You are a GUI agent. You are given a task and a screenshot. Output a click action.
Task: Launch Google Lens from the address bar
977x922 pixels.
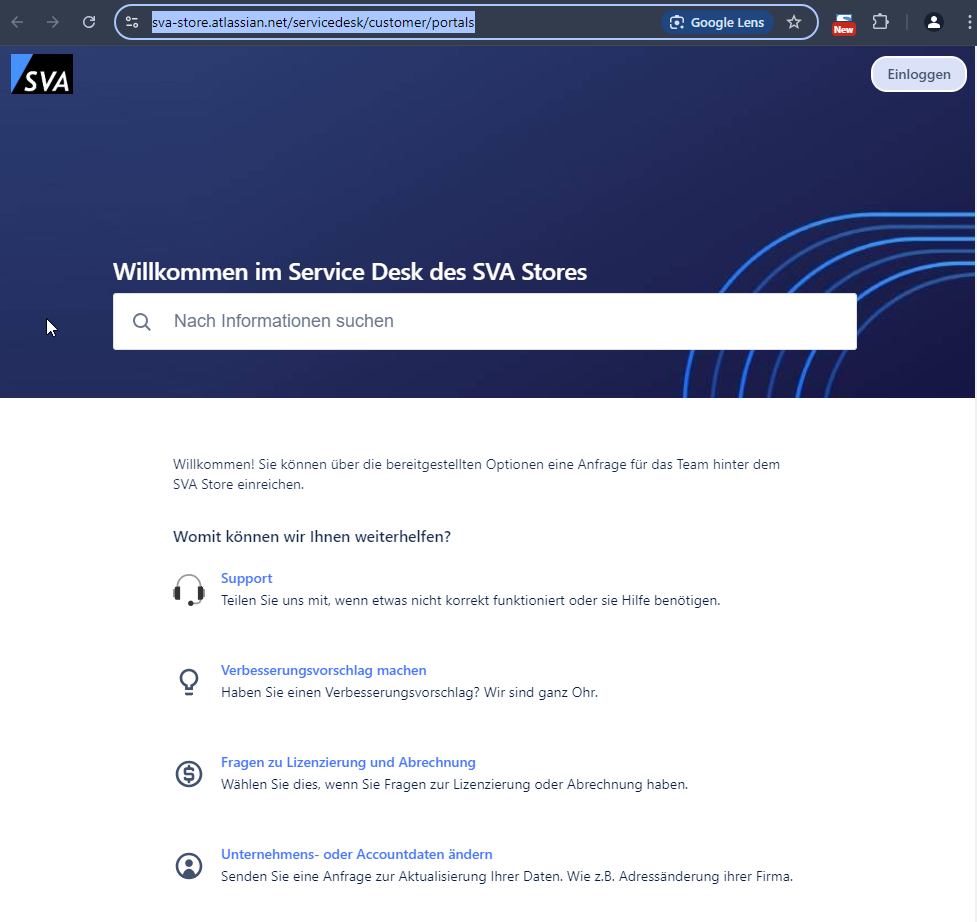(x=717, y=22)
